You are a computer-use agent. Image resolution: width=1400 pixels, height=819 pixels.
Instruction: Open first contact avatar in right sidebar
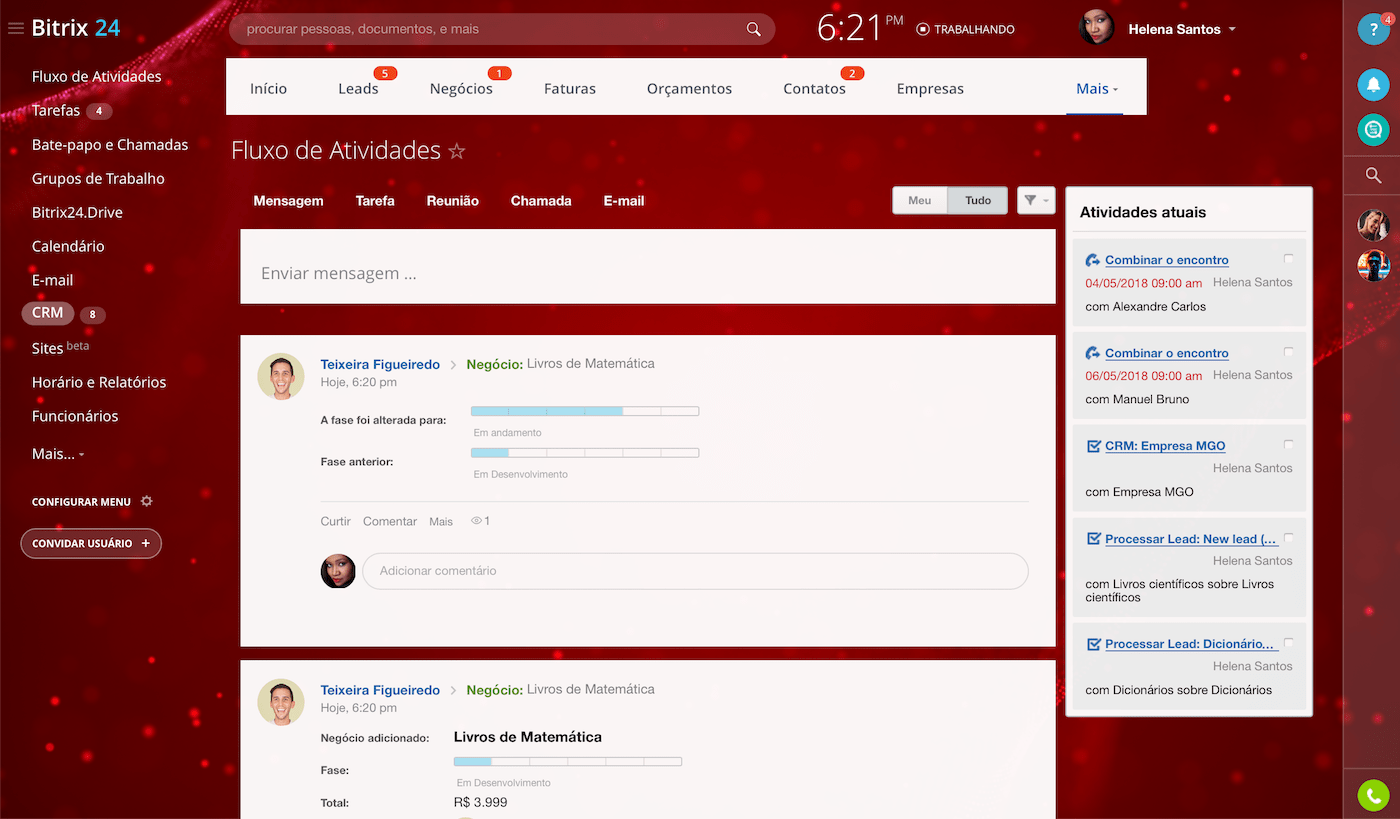[1374, 225]
